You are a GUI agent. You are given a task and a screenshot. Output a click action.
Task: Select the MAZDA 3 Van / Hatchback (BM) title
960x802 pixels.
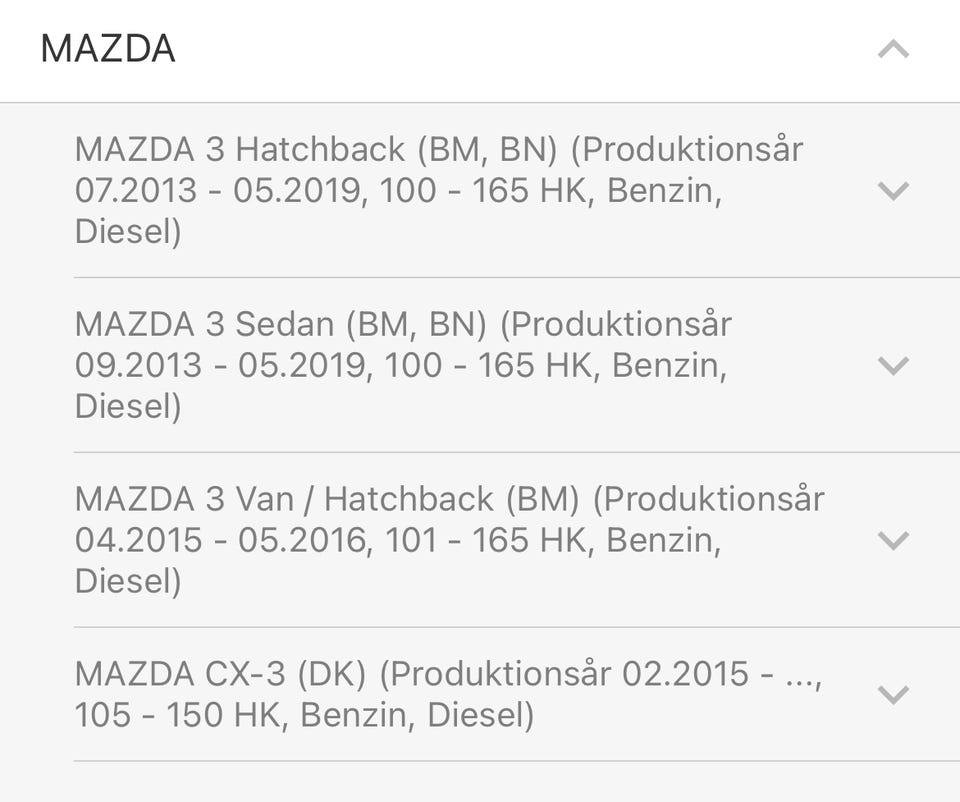[327, 499]
